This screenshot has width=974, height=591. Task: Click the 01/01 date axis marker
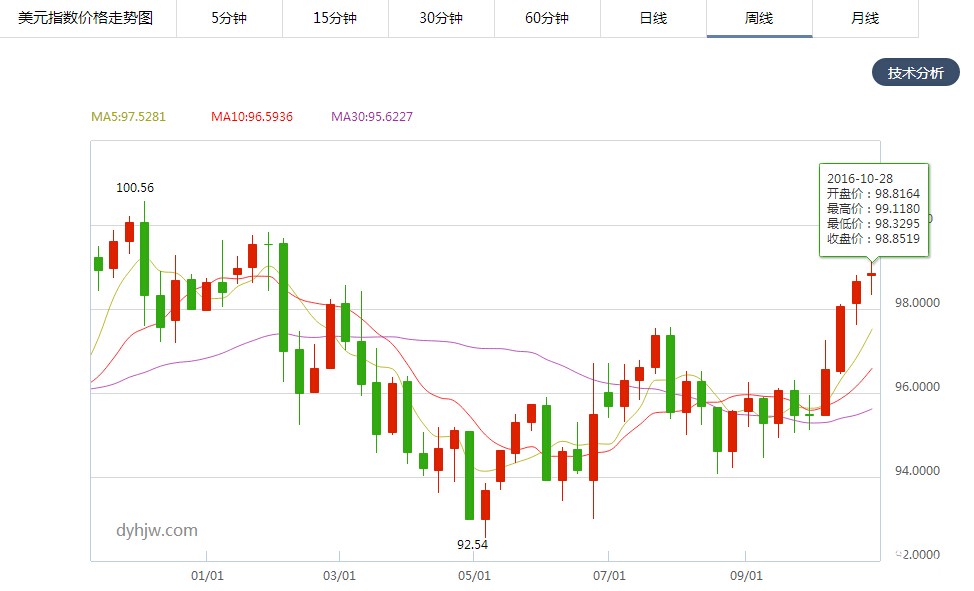point(206,576)
